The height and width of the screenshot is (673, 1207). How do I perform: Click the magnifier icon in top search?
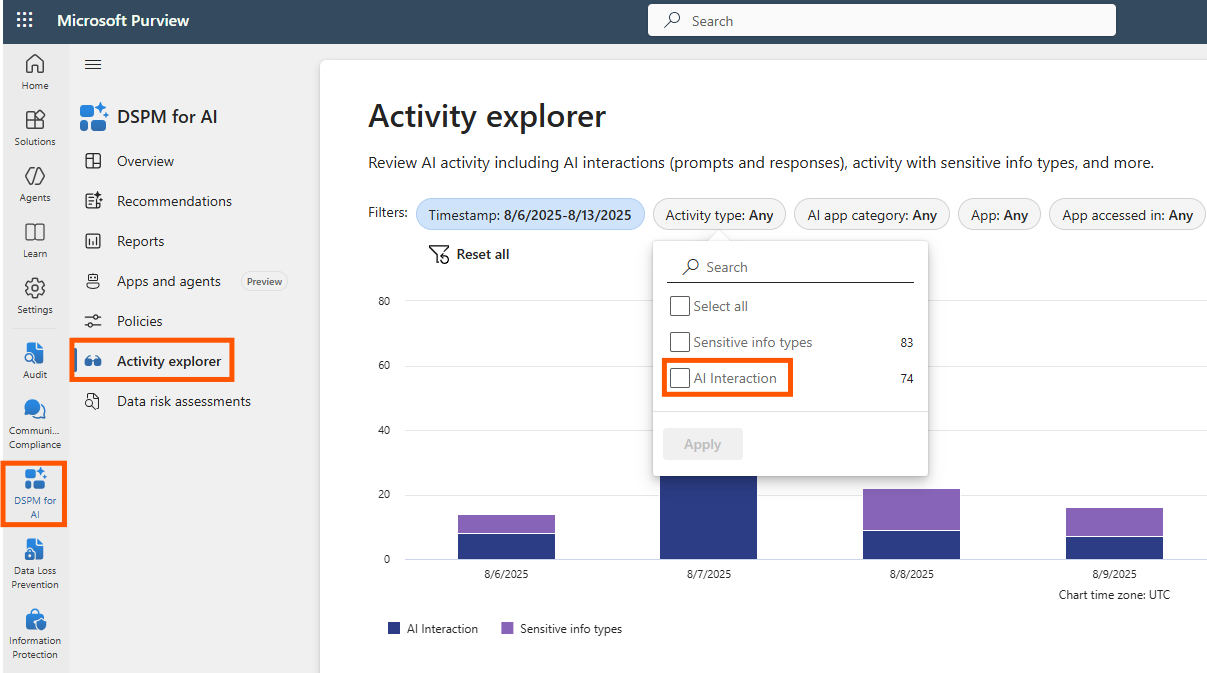[x=673, y=20]
